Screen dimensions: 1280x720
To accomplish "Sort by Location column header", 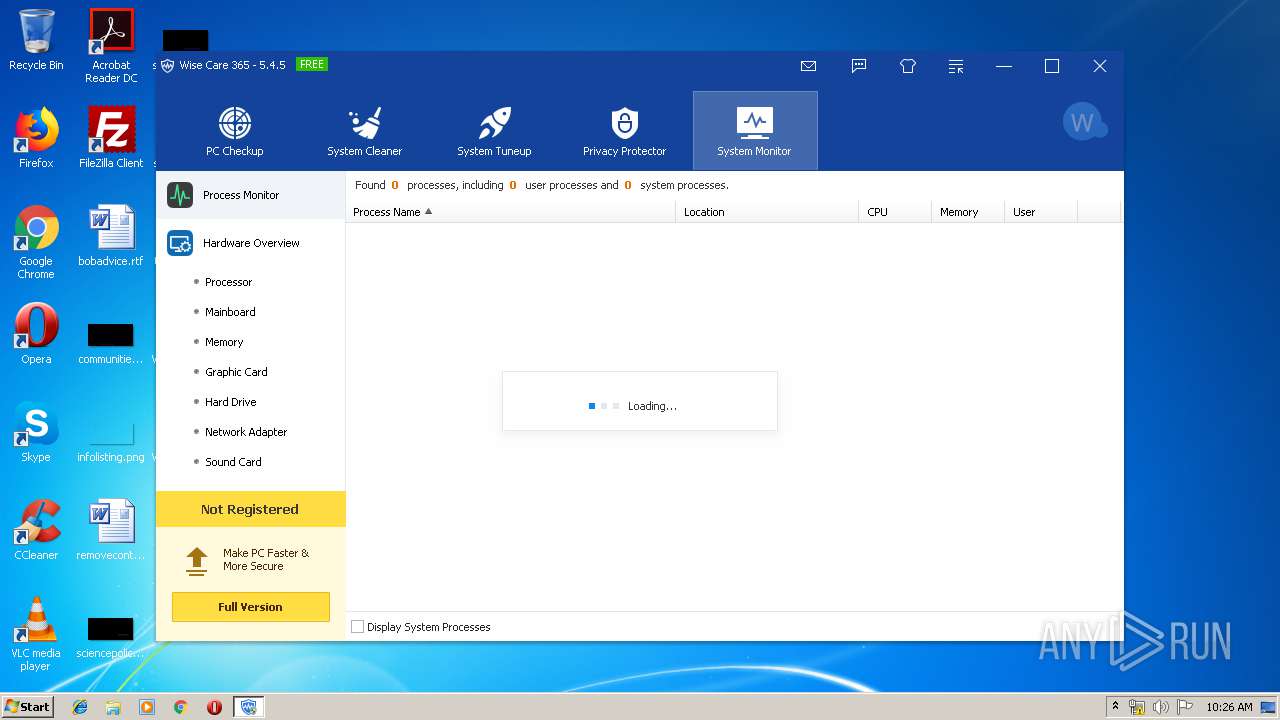I will (x=767, y=212).
